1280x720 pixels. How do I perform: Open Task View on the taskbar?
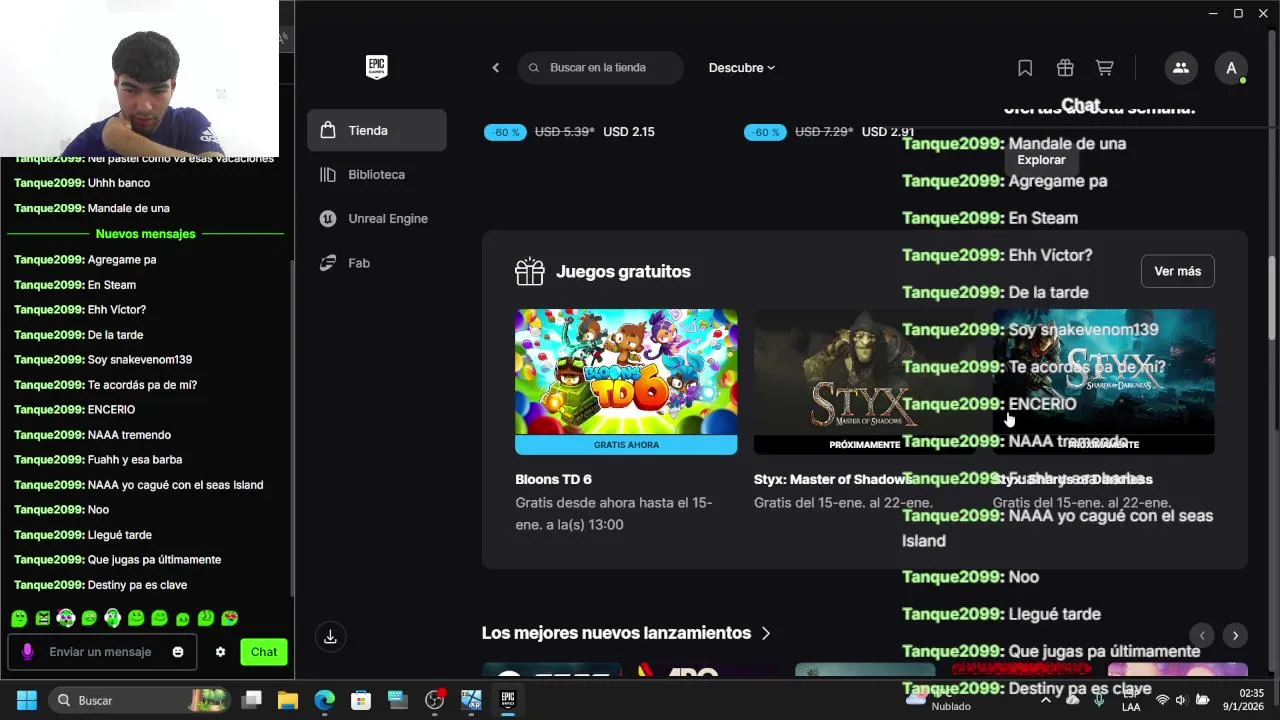[x=252, y=700]
